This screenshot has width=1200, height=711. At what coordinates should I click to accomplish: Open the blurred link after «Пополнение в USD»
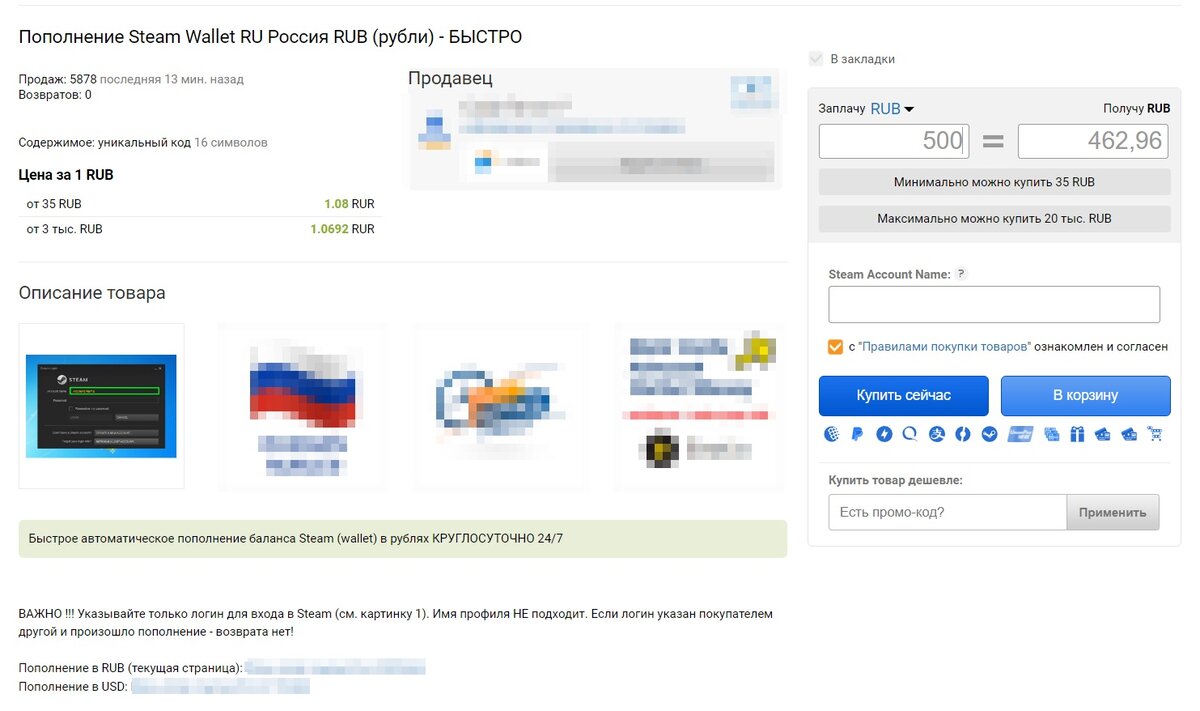pyautogui.click(x=221, y=687)
